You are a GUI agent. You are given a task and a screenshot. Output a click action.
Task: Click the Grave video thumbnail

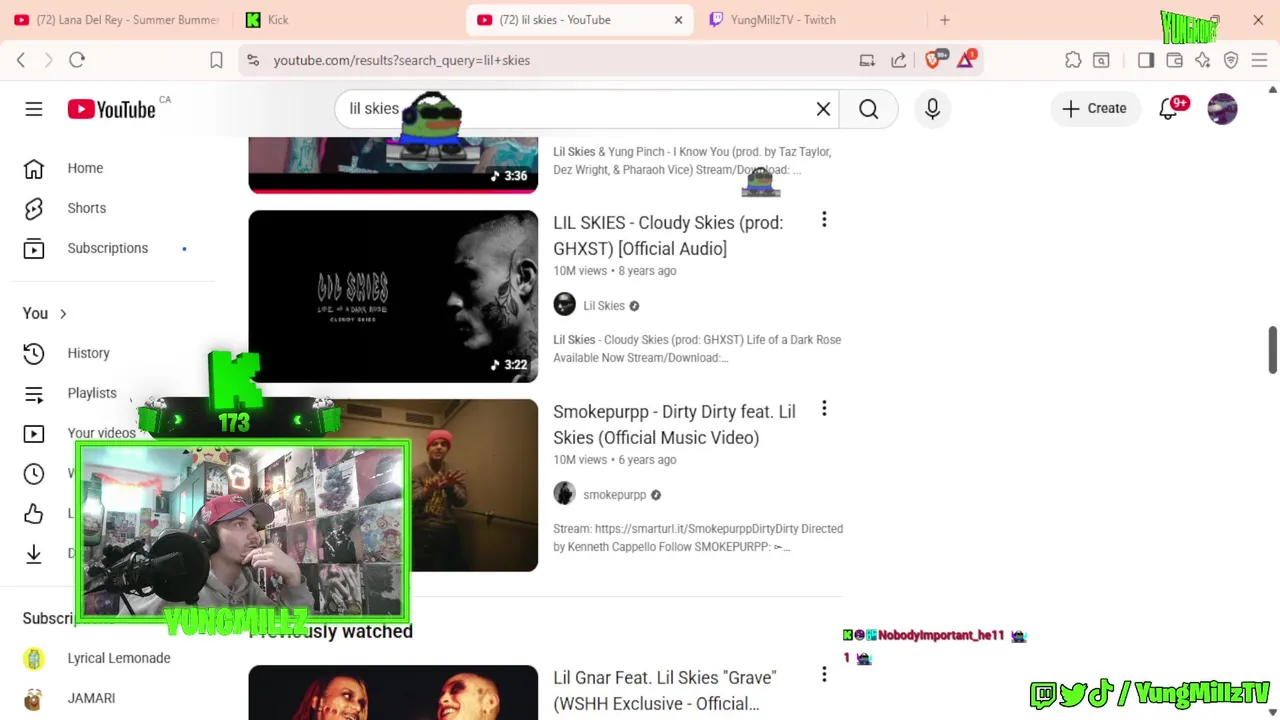point(393,692)
